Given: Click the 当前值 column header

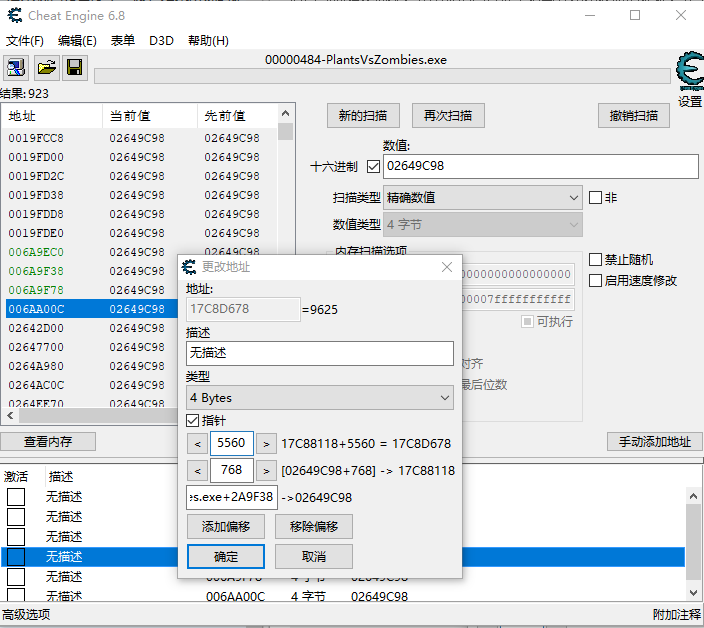Looking at the screenshot, I should click(x=150, y=116).
